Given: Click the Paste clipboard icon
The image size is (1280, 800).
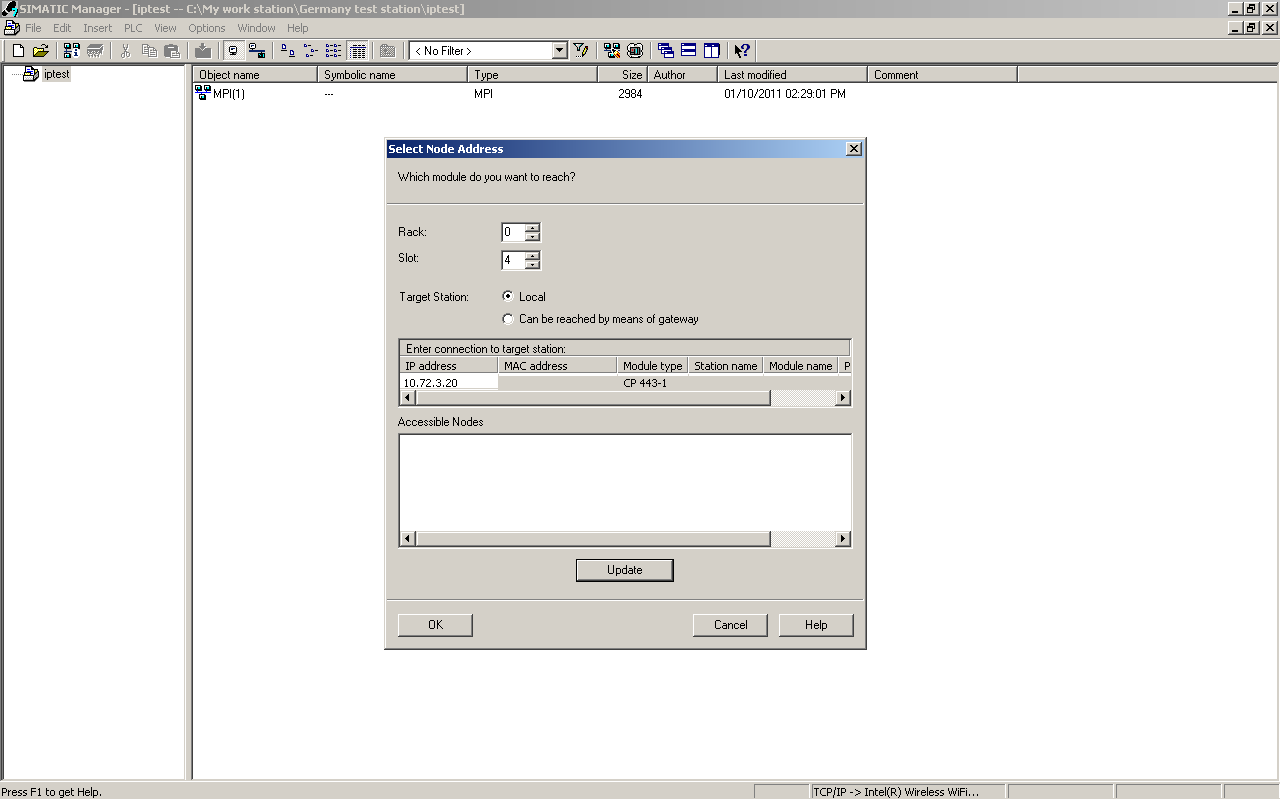Looking at the screenshot, I should [172, 51].
